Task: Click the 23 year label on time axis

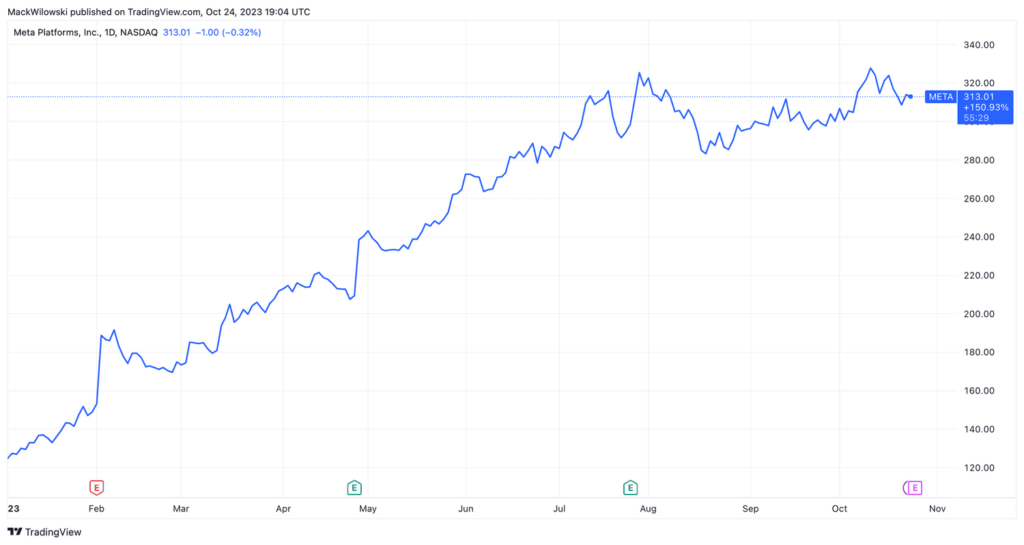Action: (x=13, y=508)
